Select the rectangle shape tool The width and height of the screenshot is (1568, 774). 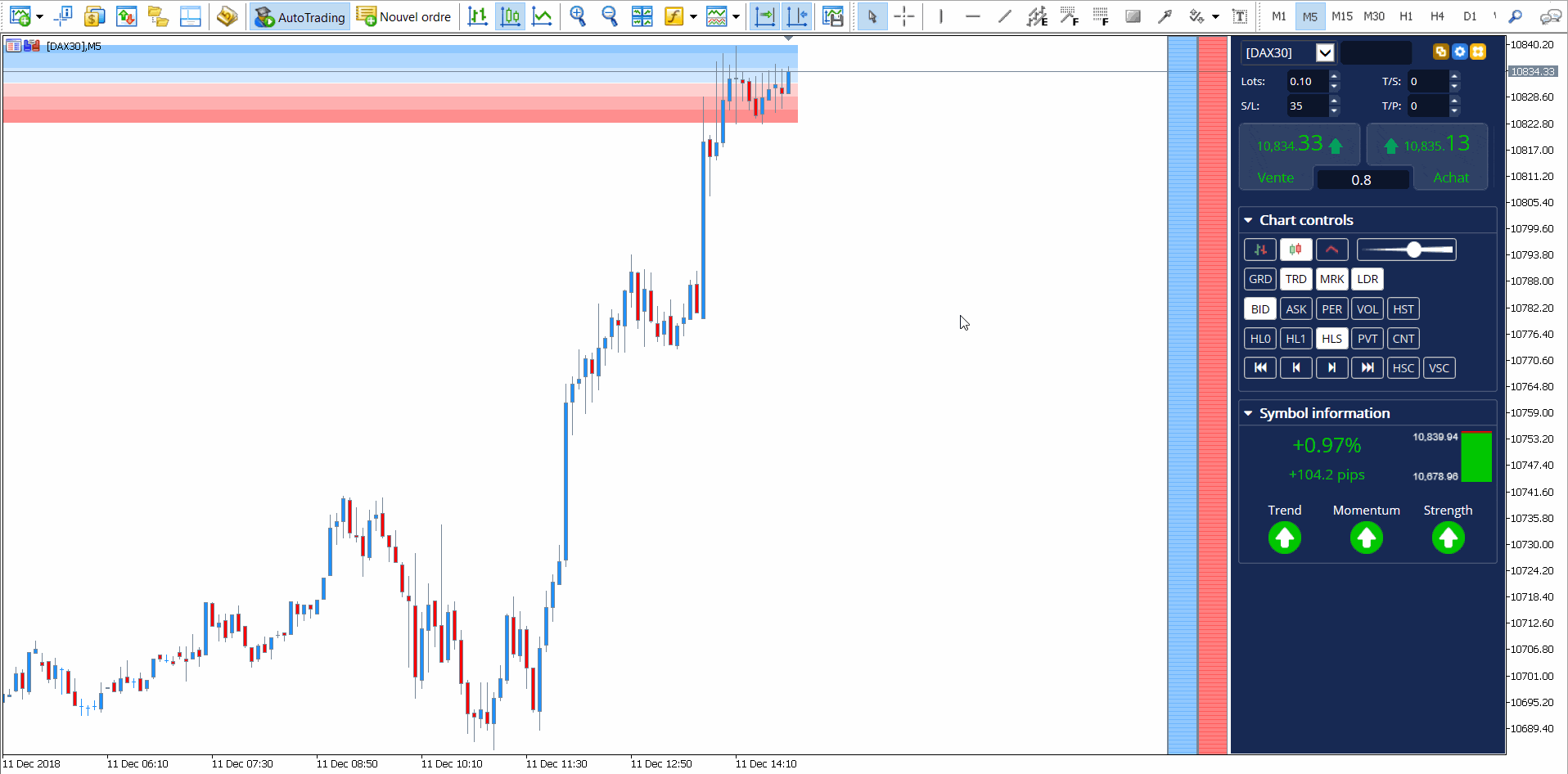[1133, 16]
